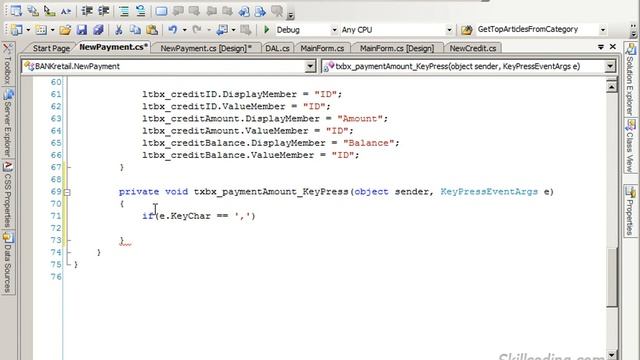The image size is (640, 360).
Task: Click the Clear All Bookmarks icon
Action: click(277, 11)
